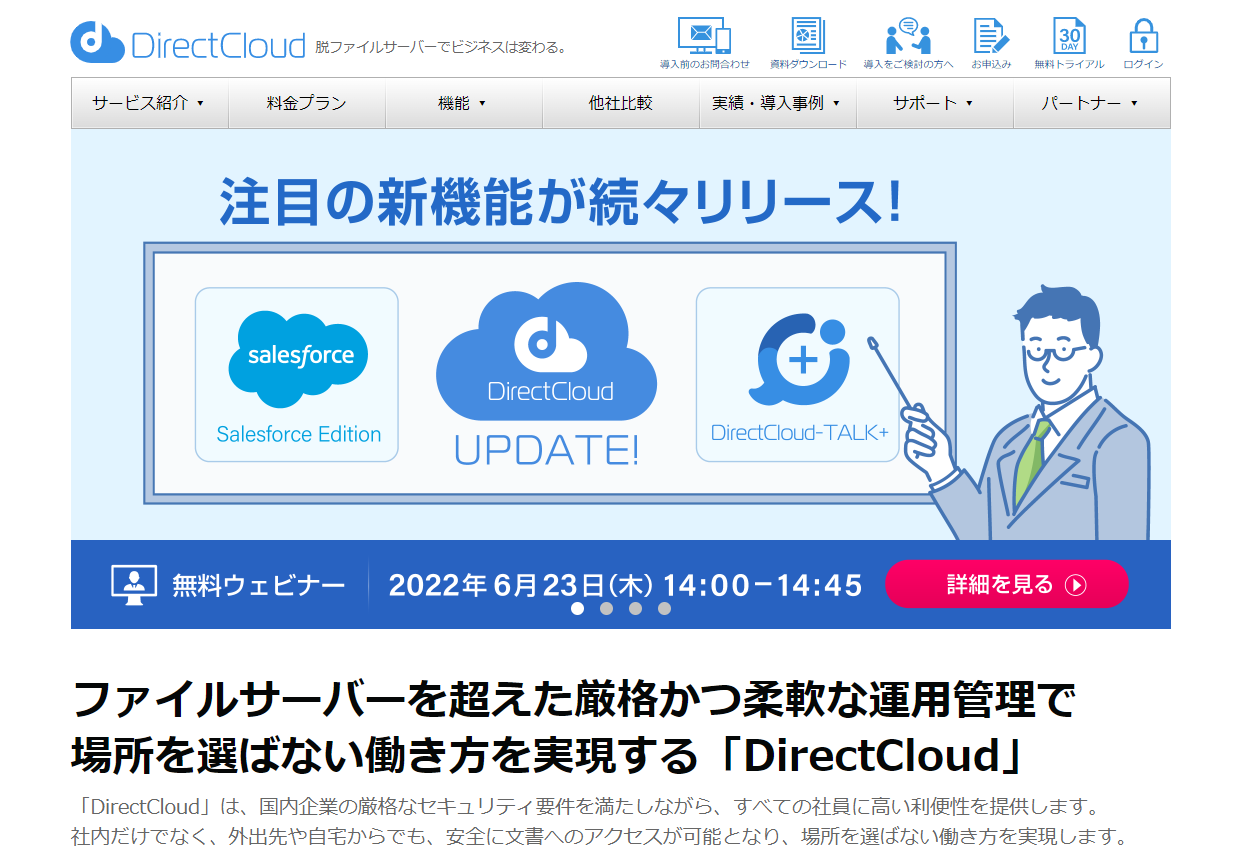Image resolution: width=1238 pixels, height=866 pixels.
Task: Select 料金プラン in the navigation bar
Action: click(306, 103)
